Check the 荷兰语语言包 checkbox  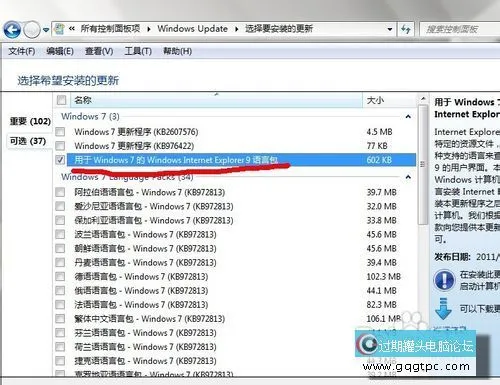tap(60, 347)
